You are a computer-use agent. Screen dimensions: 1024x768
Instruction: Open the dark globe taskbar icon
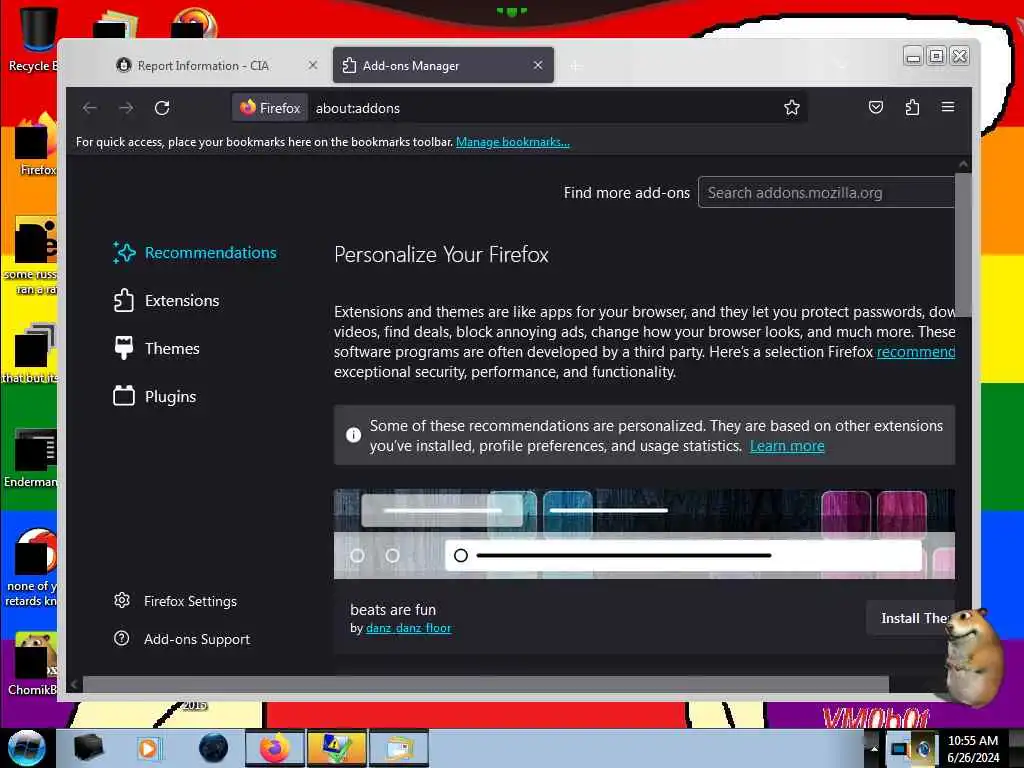(x=214, y=748)
